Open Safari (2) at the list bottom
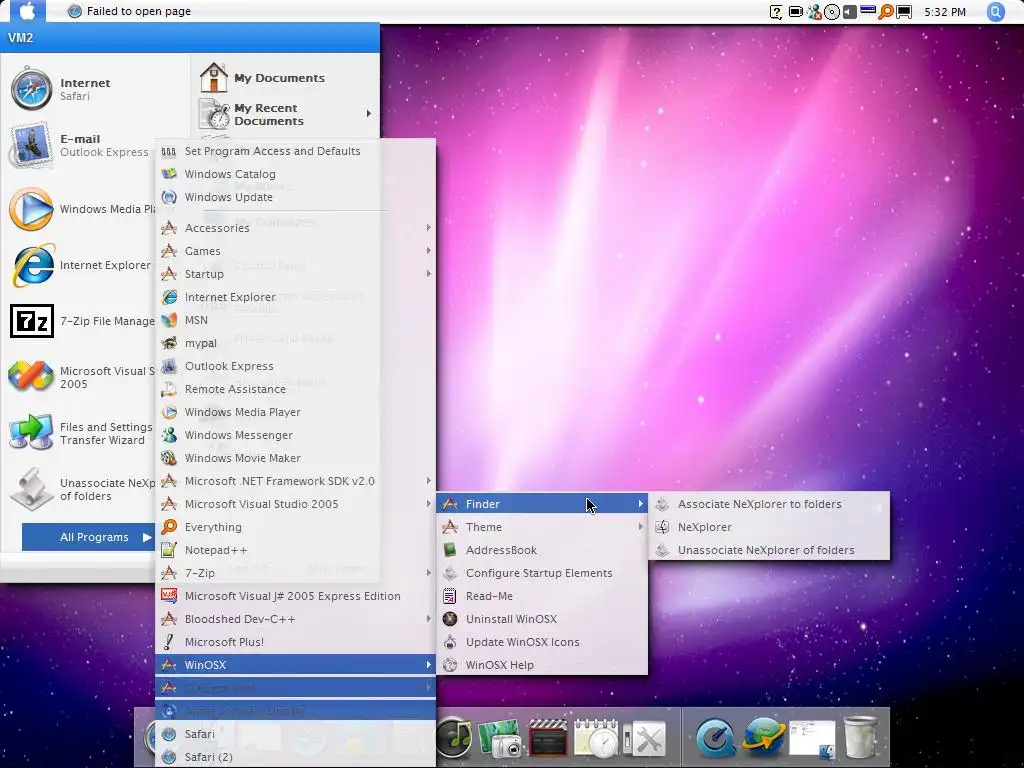Image resolution: width=1024 pixels, height=768 pixels. coord(296,757)
